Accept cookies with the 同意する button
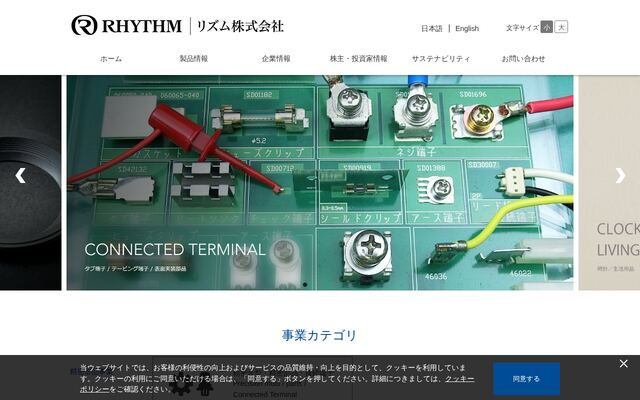640x400 pixels. [x=526, y=379]
